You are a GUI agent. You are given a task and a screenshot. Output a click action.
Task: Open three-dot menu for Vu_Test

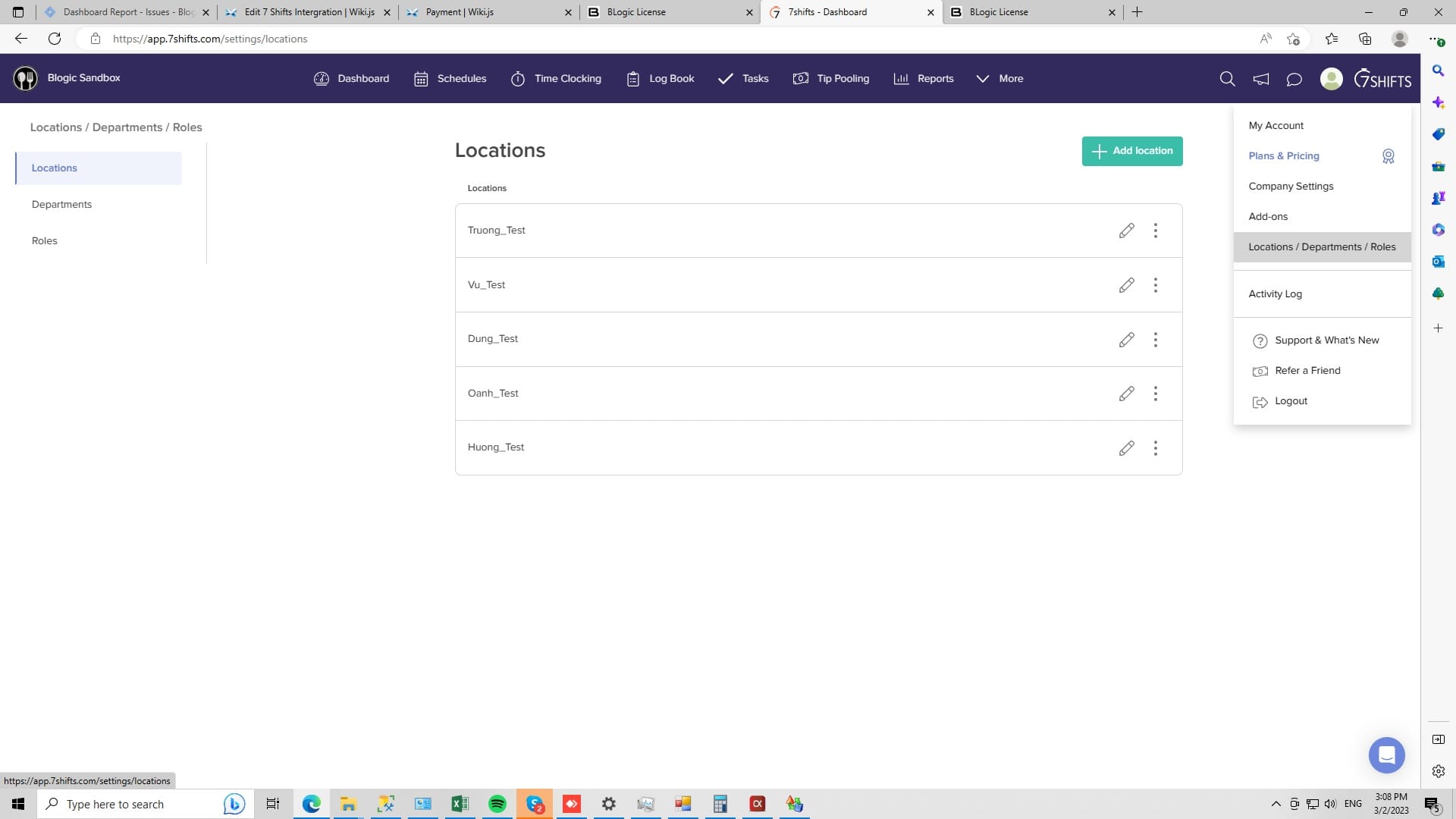tap(1155, 285)
